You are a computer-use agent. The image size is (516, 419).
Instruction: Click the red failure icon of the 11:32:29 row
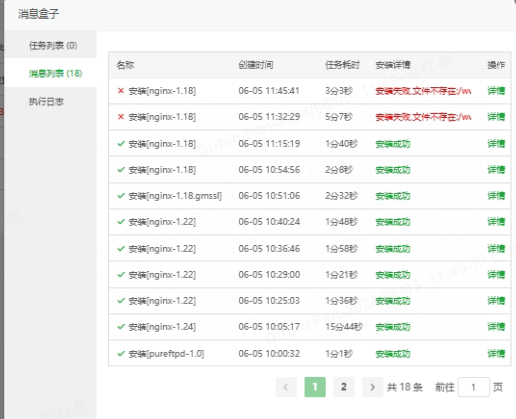coord(121,116)
